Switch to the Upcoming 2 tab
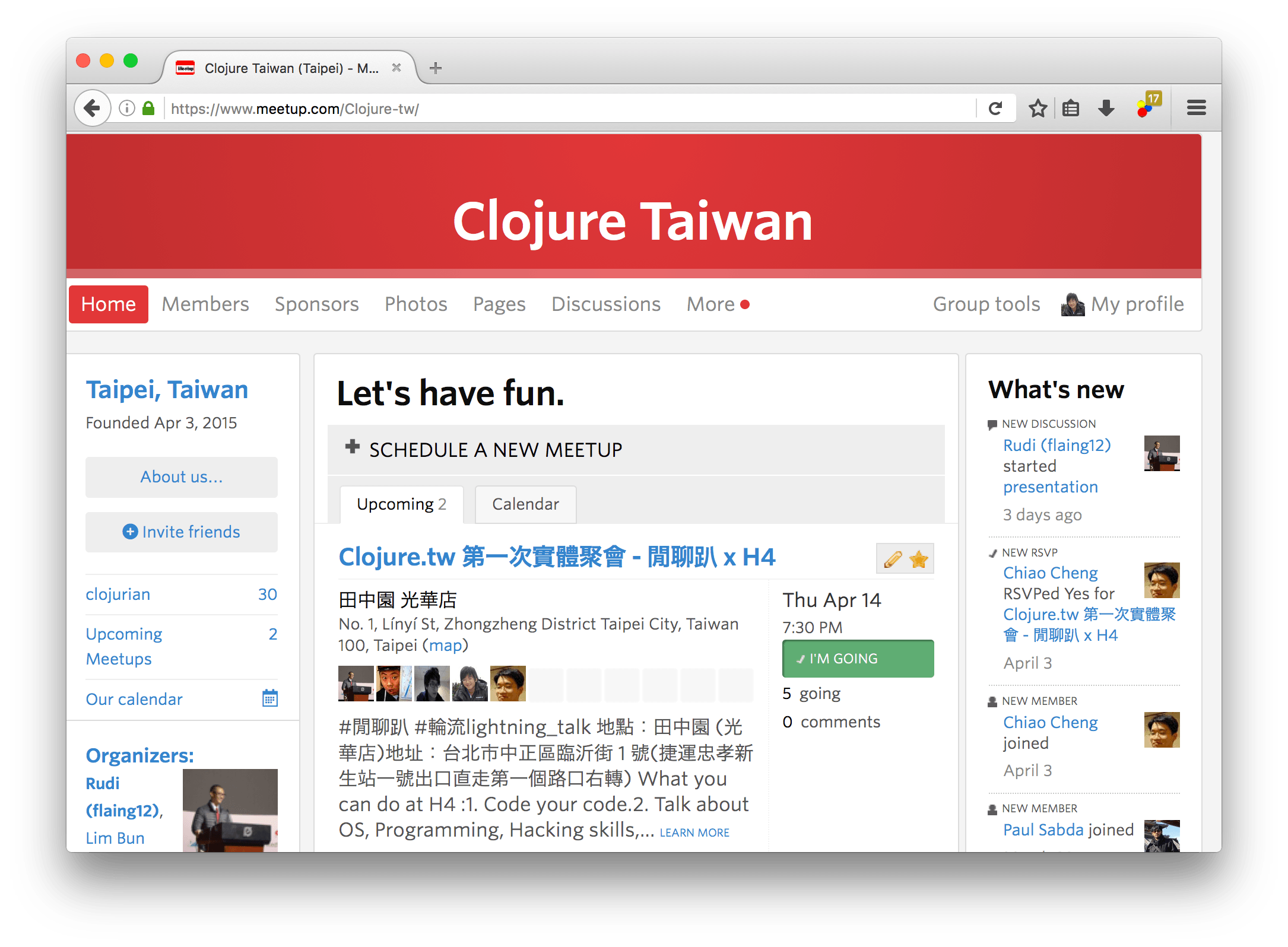This screenshot has height=947, width=1288. click(x=401, y=504)
